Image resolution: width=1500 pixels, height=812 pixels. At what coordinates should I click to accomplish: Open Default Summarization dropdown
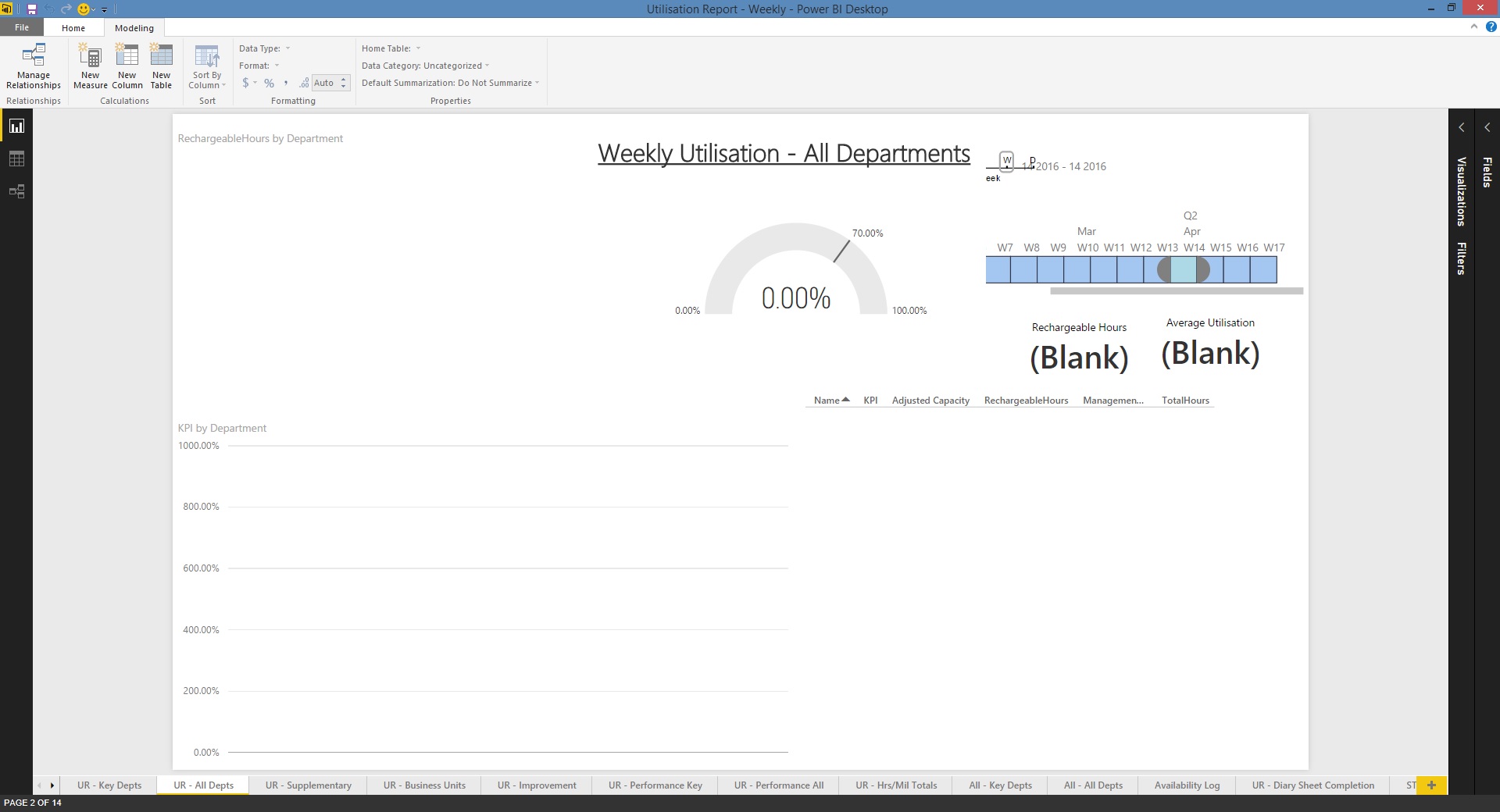451,83
